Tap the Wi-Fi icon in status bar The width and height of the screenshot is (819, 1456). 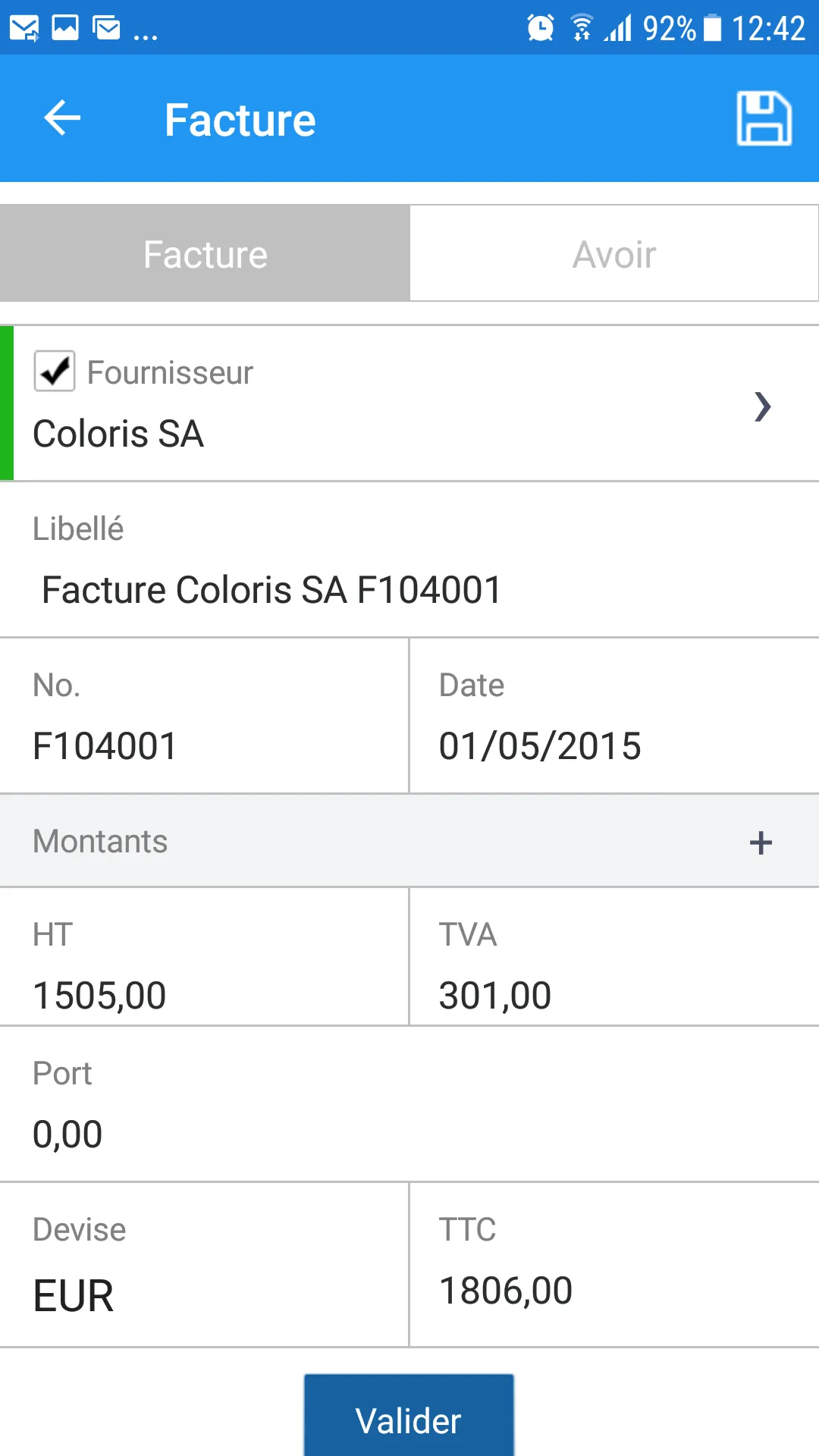click(x=582, y=29)
